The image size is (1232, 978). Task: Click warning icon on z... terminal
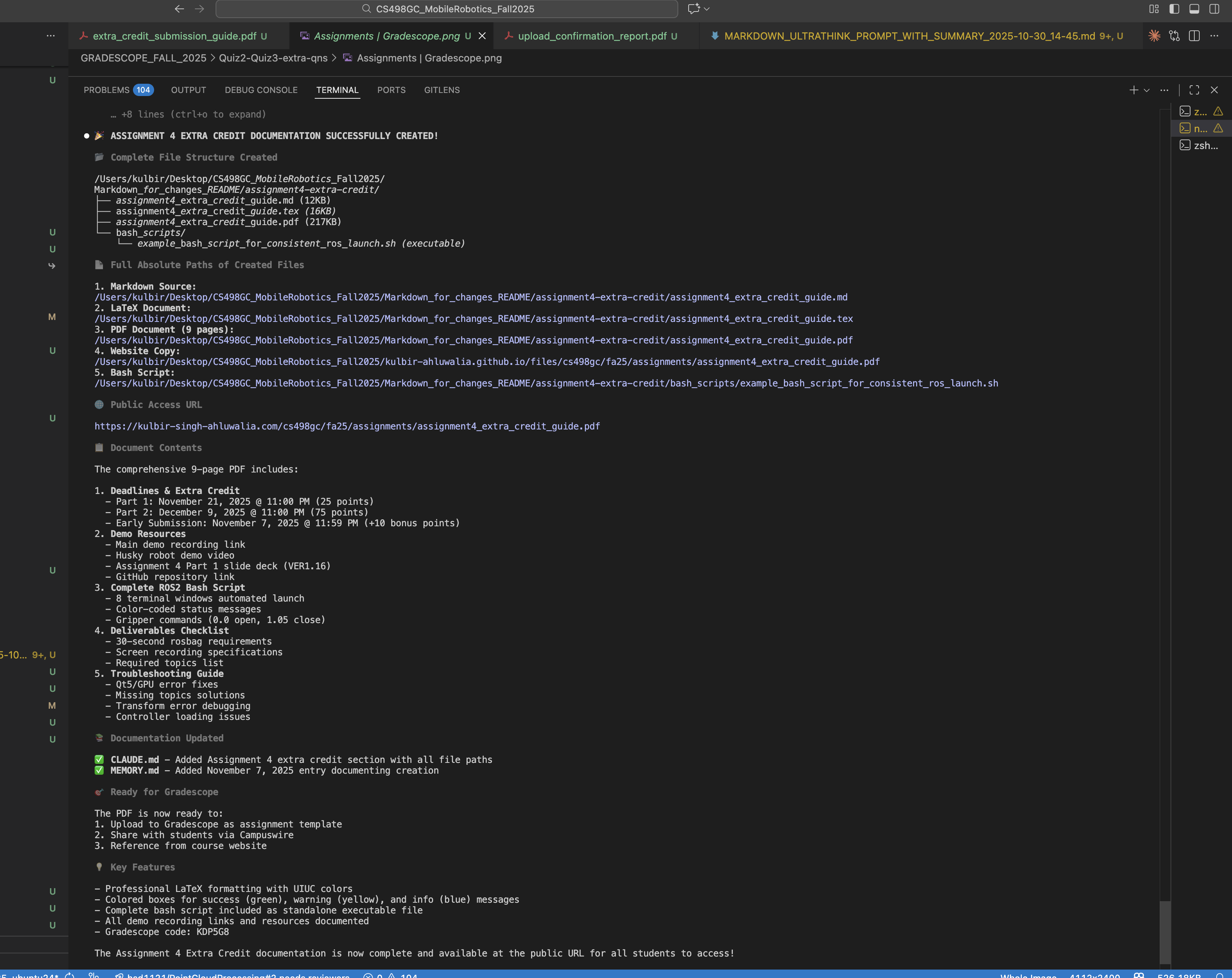click(1218, 111)
